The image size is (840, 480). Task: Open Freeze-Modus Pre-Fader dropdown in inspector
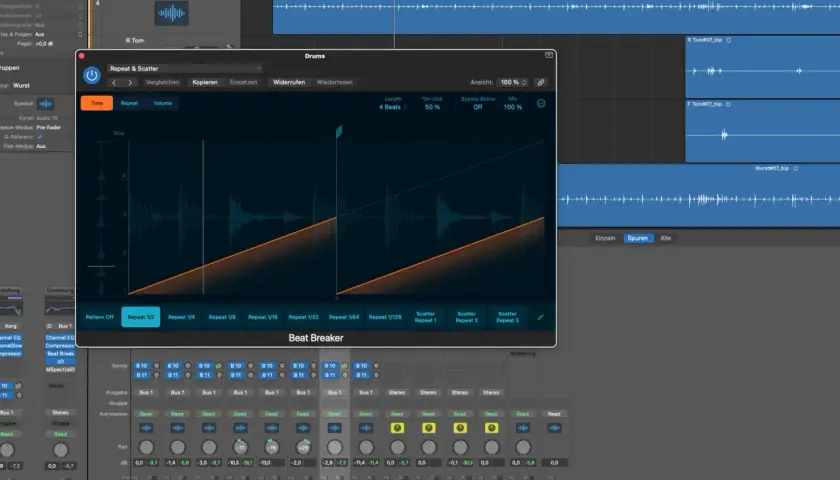click(48, 128)
